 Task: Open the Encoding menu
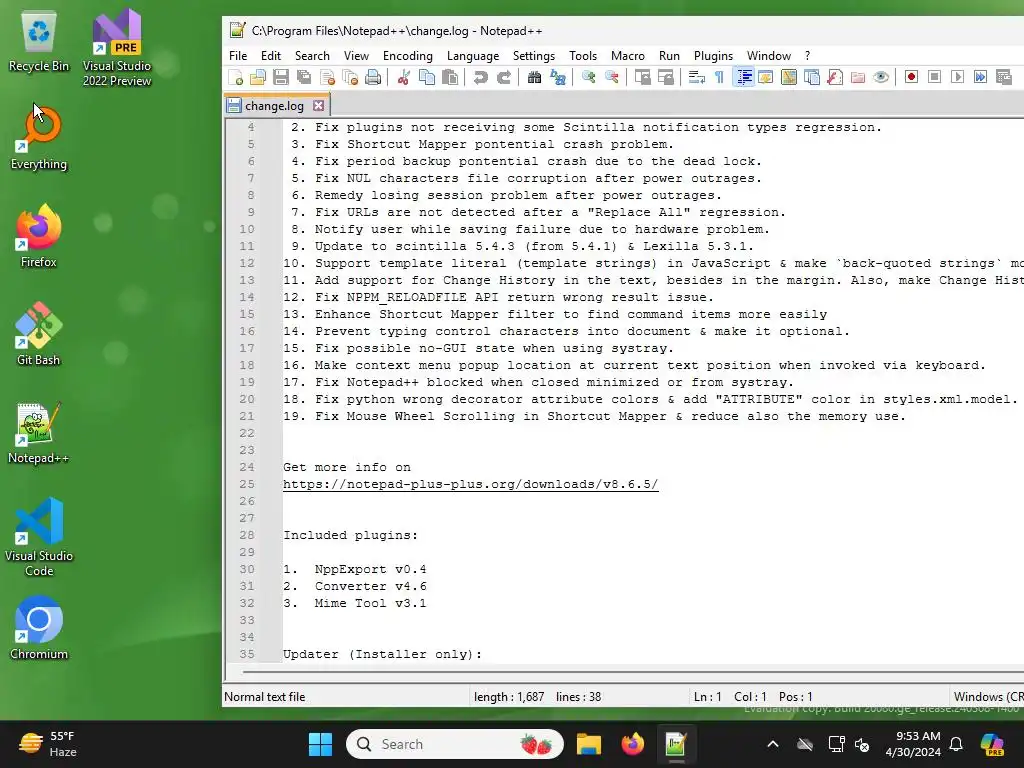(408, 56)
